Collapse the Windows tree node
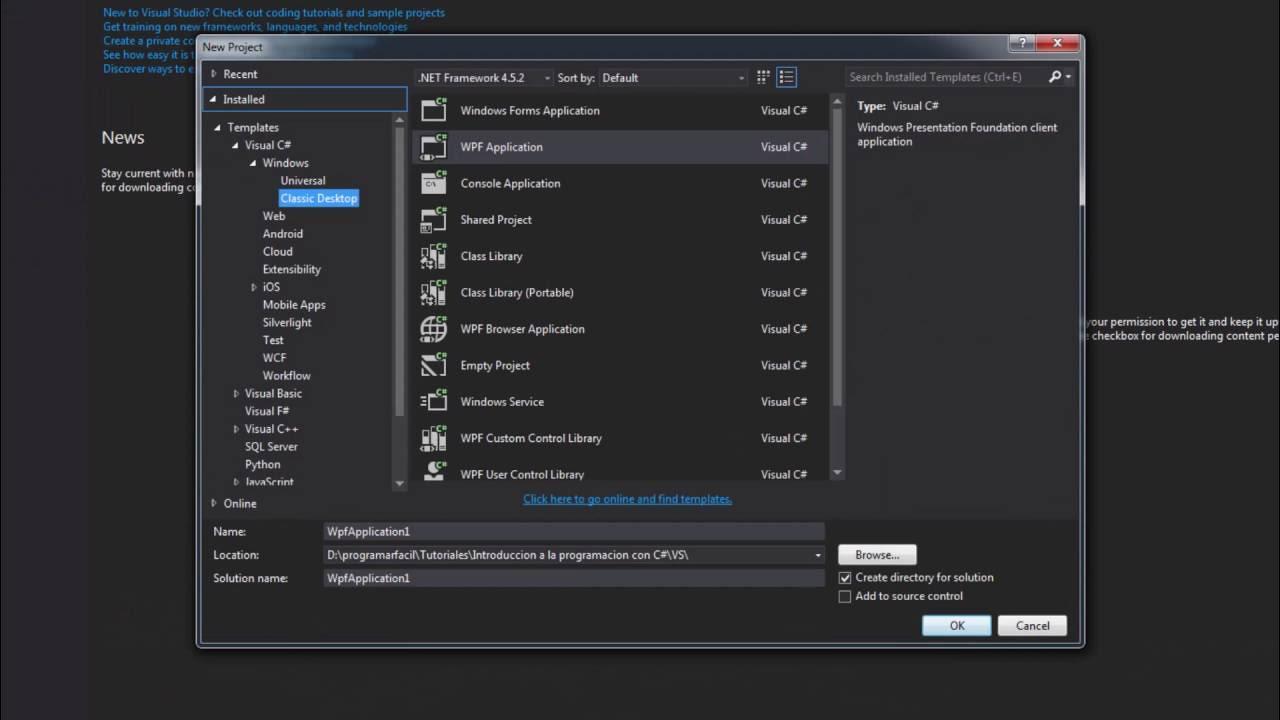 [254, 163]
